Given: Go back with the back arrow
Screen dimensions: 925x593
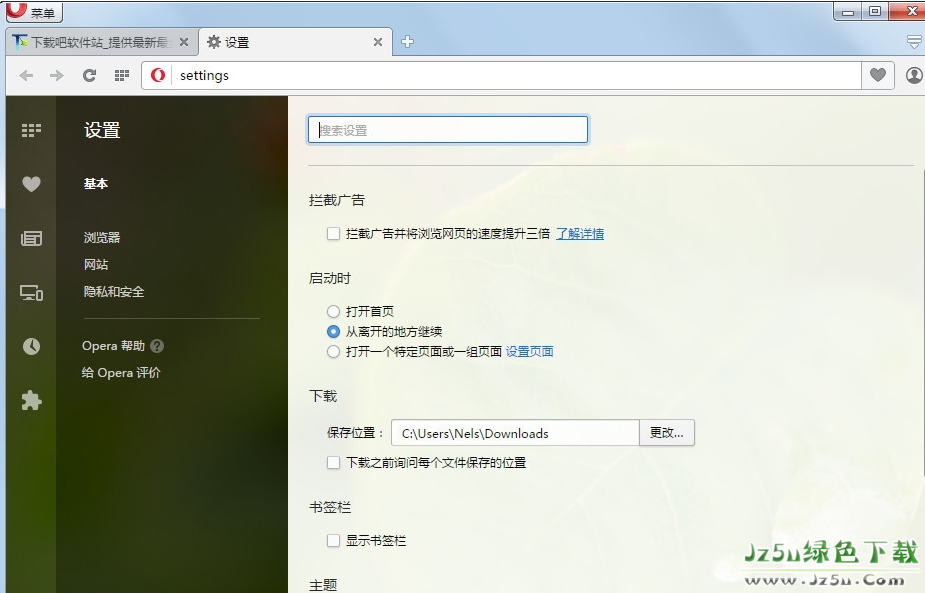Looking at the screenshot, I should [27, 76].
